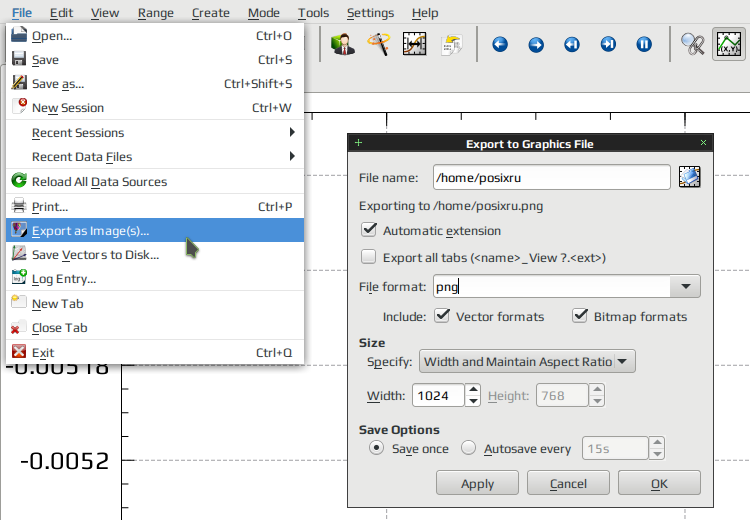Open the Change Data Sample Ranges icon
Image resolution: width=750 pixels, height=520 pixels.
414,44
